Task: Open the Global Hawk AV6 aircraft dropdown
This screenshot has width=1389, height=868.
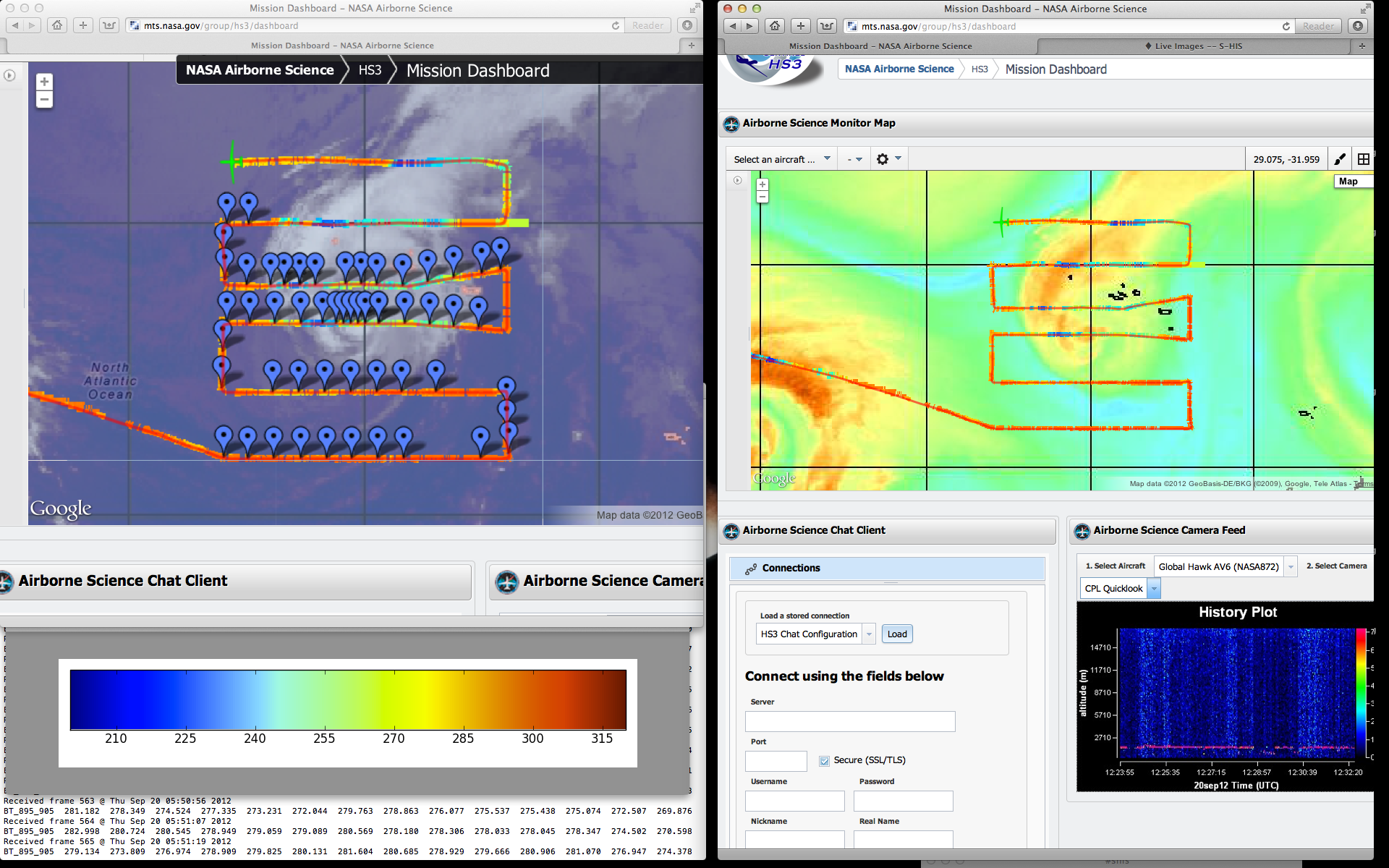Action: [x=1291, y=567]
